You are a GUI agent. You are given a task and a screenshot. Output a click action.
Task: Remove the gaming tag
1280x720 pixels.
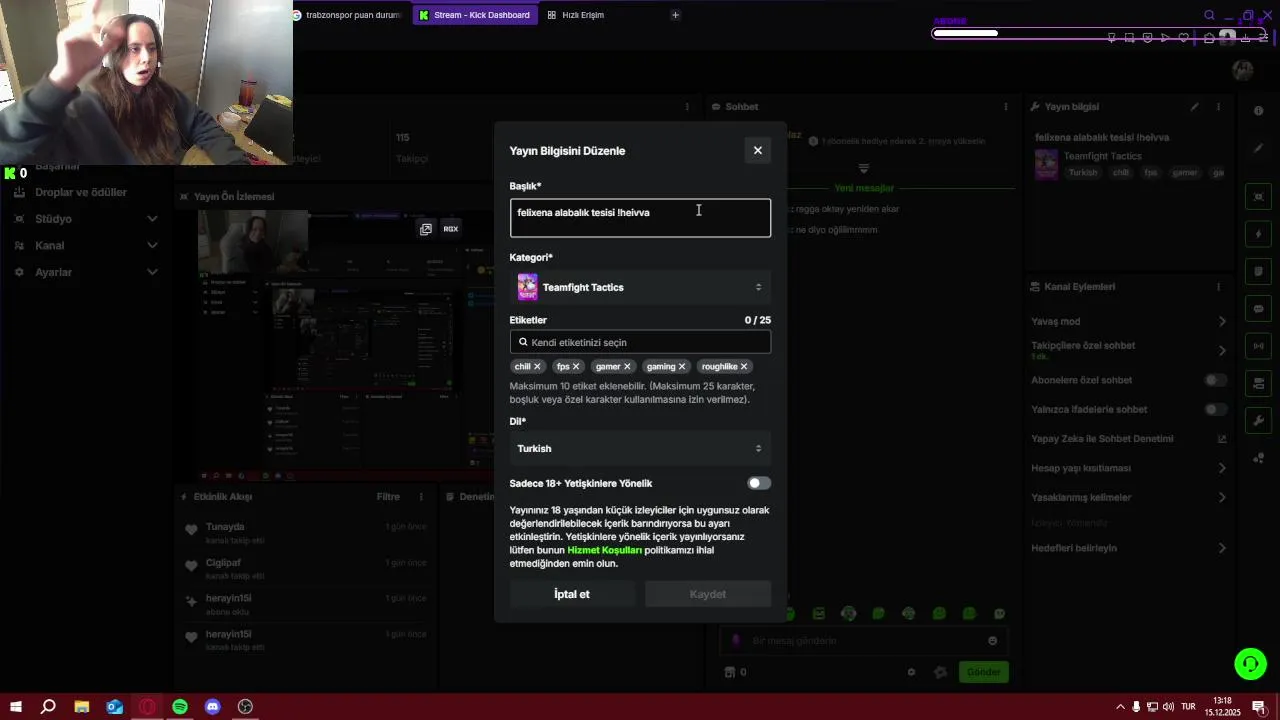tap(682, 367)
